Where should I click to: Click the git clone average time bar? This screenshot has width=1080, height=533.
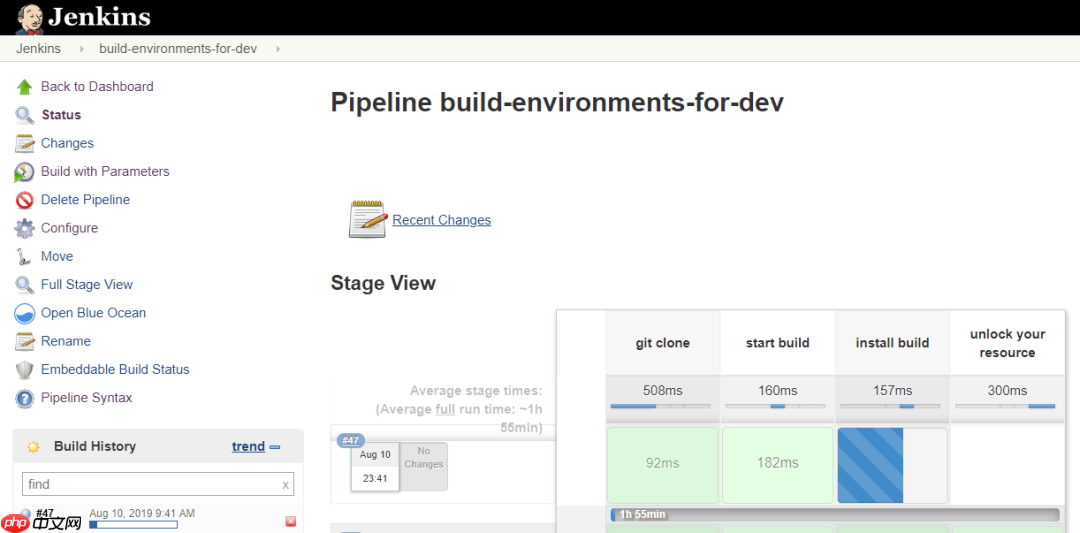(x=660, y=406)
